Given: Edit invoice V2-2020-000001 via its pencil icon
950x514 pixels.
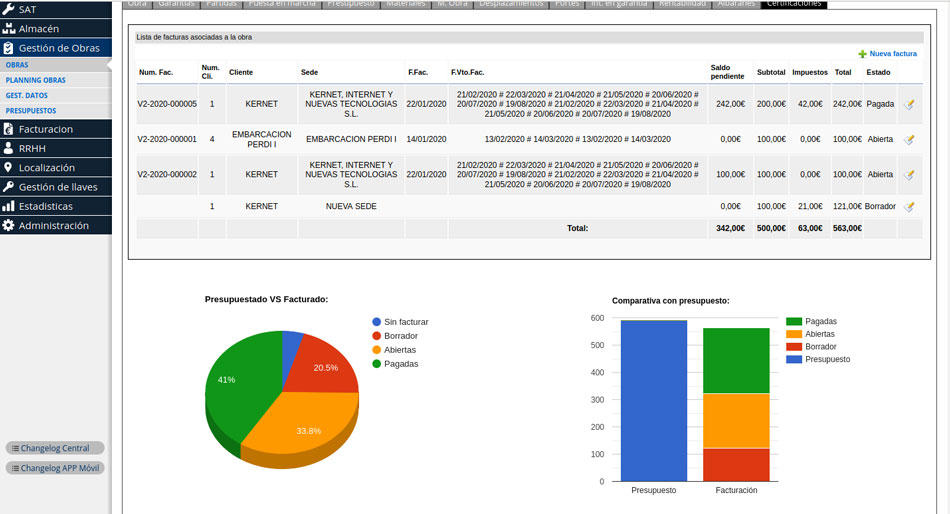Looking at the screenshot, I should (909, 139).
